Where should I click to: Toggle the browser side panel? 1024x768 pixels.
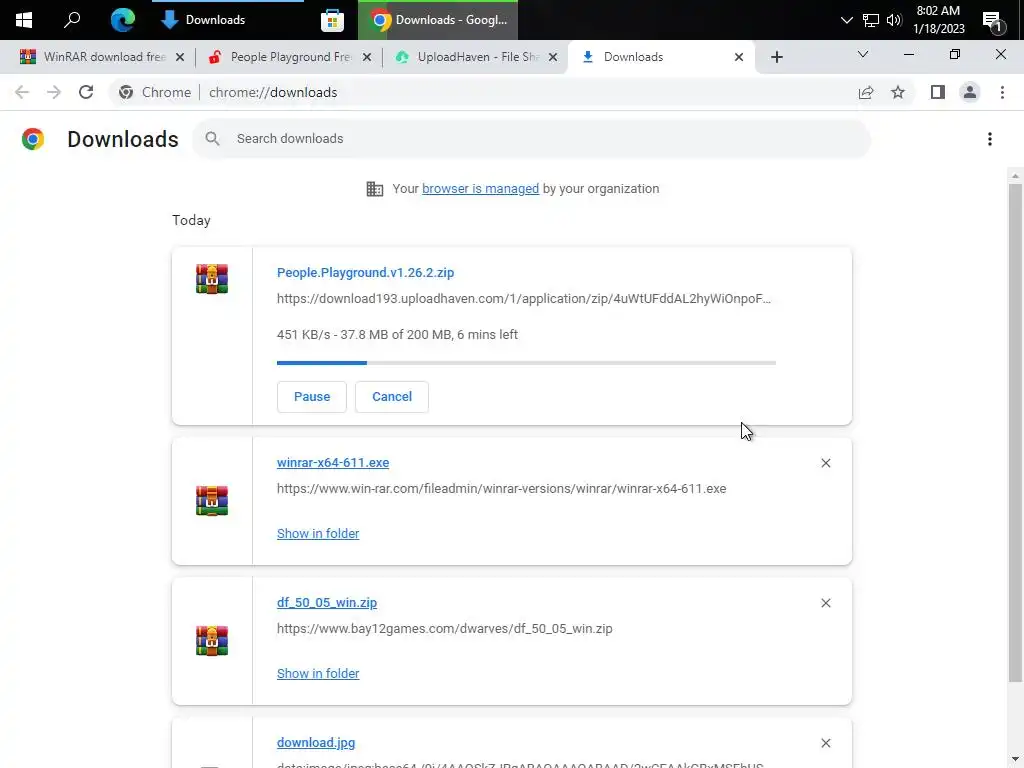coord(938,92)
